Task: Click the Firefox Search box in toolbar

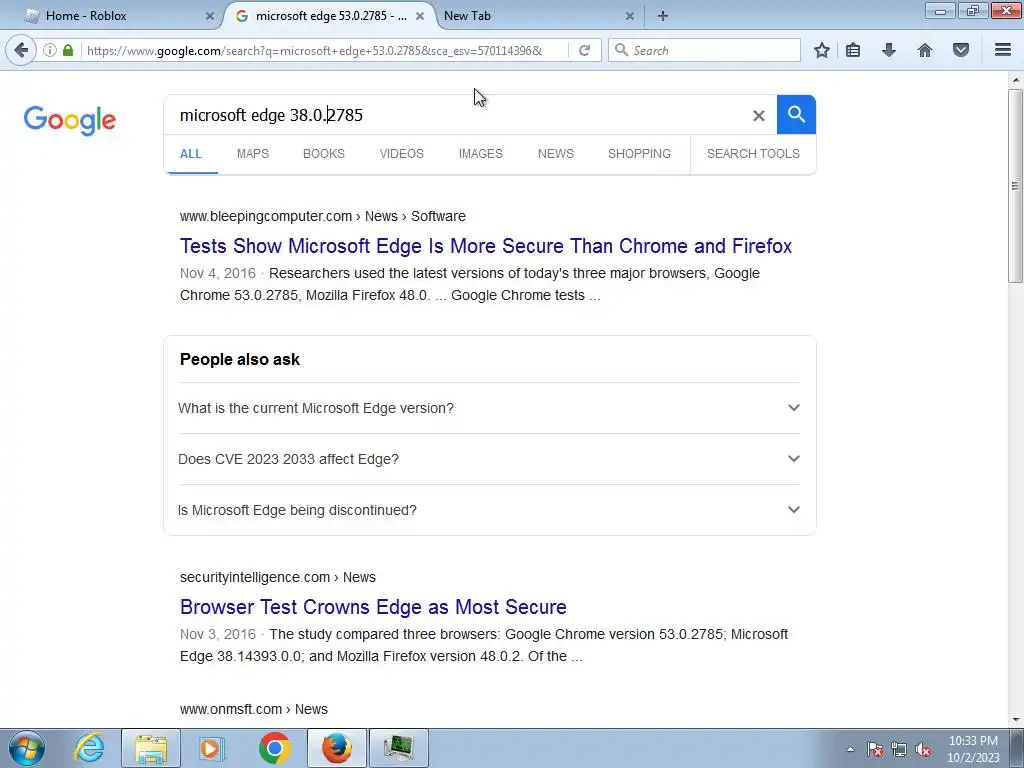Action: coord(705,50)
